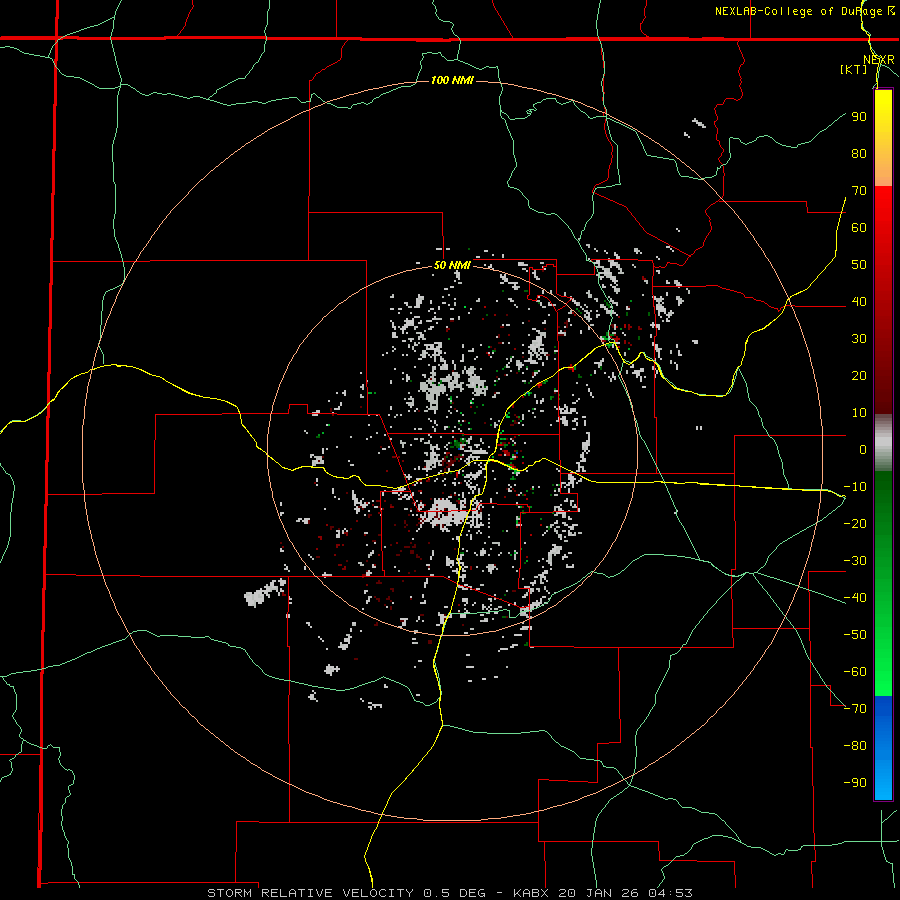Pick the gray zero-velocity color bar segment

[883, 443]
